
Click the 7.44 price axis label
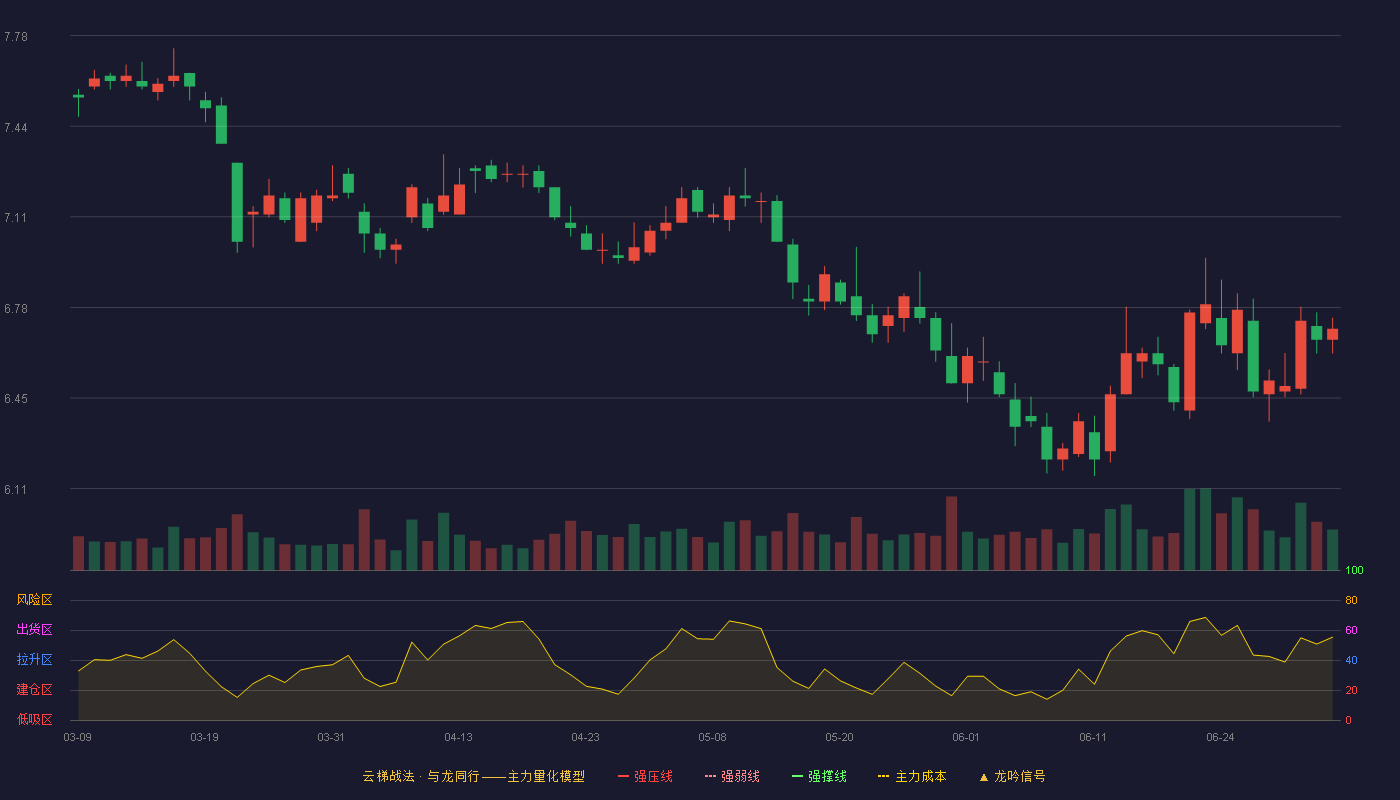coord(16,128)
